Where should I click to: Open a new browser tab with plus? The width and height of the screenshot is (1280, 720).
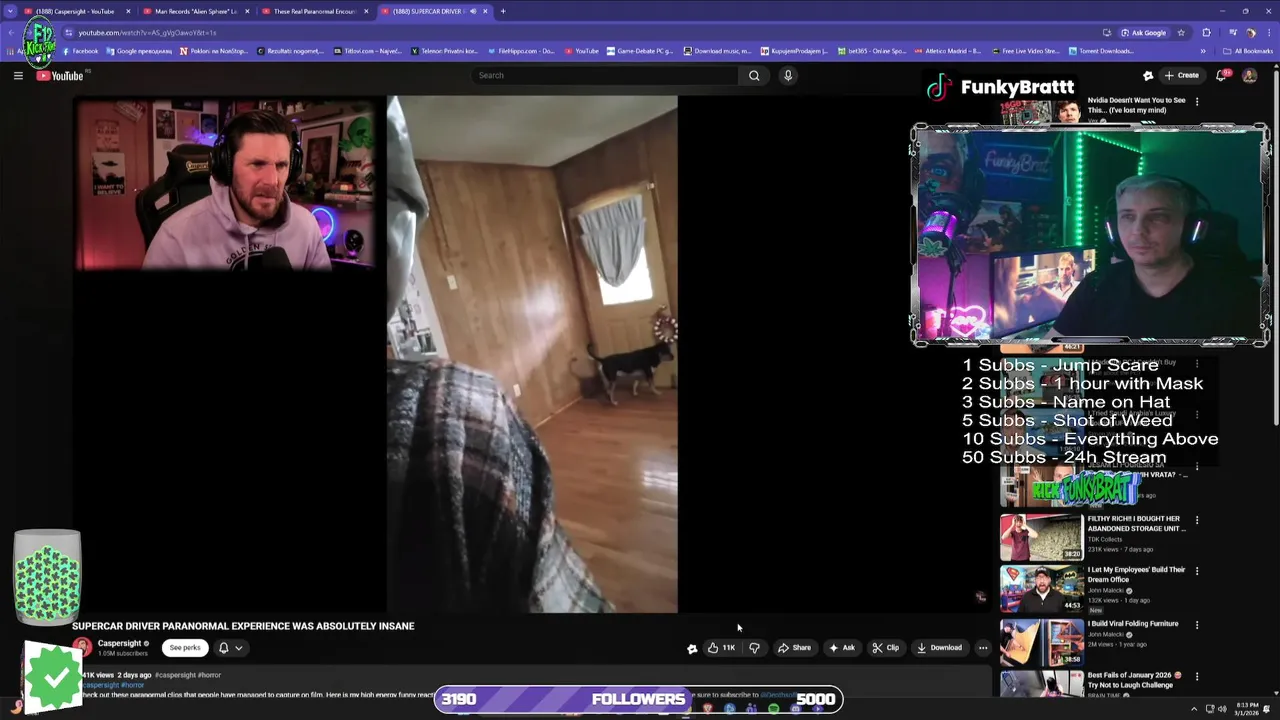pyautogui.click(x=503, y=11)
